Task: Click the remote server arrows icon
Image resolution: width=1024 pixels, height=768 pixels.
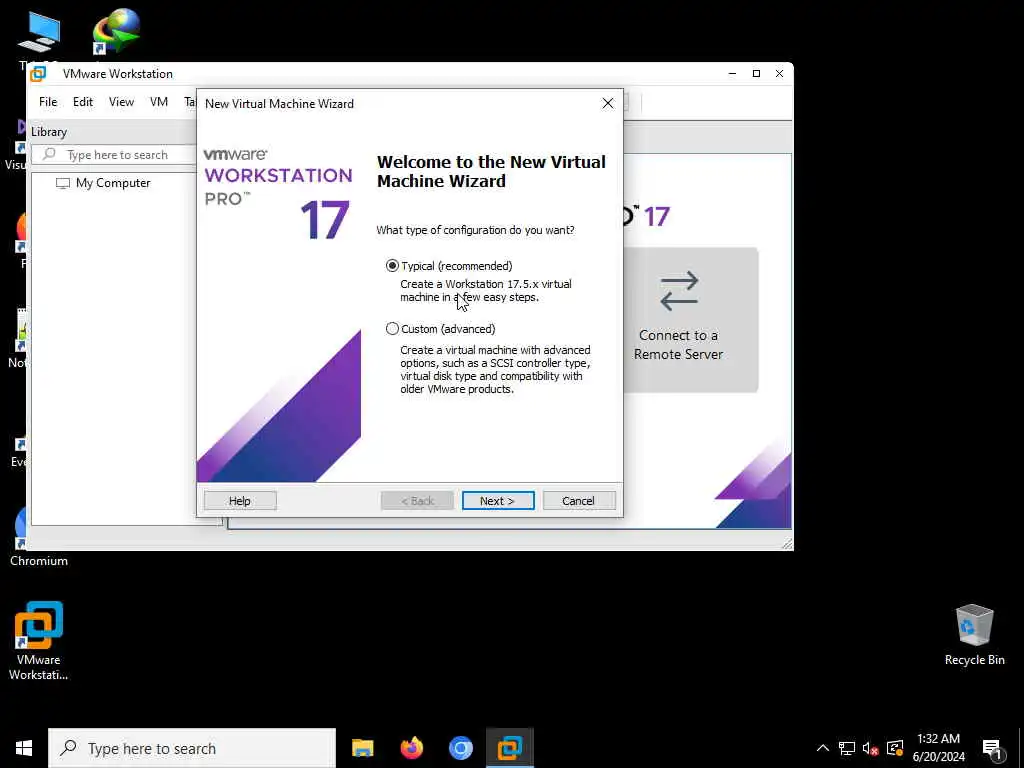Action: tap(679, 291)
